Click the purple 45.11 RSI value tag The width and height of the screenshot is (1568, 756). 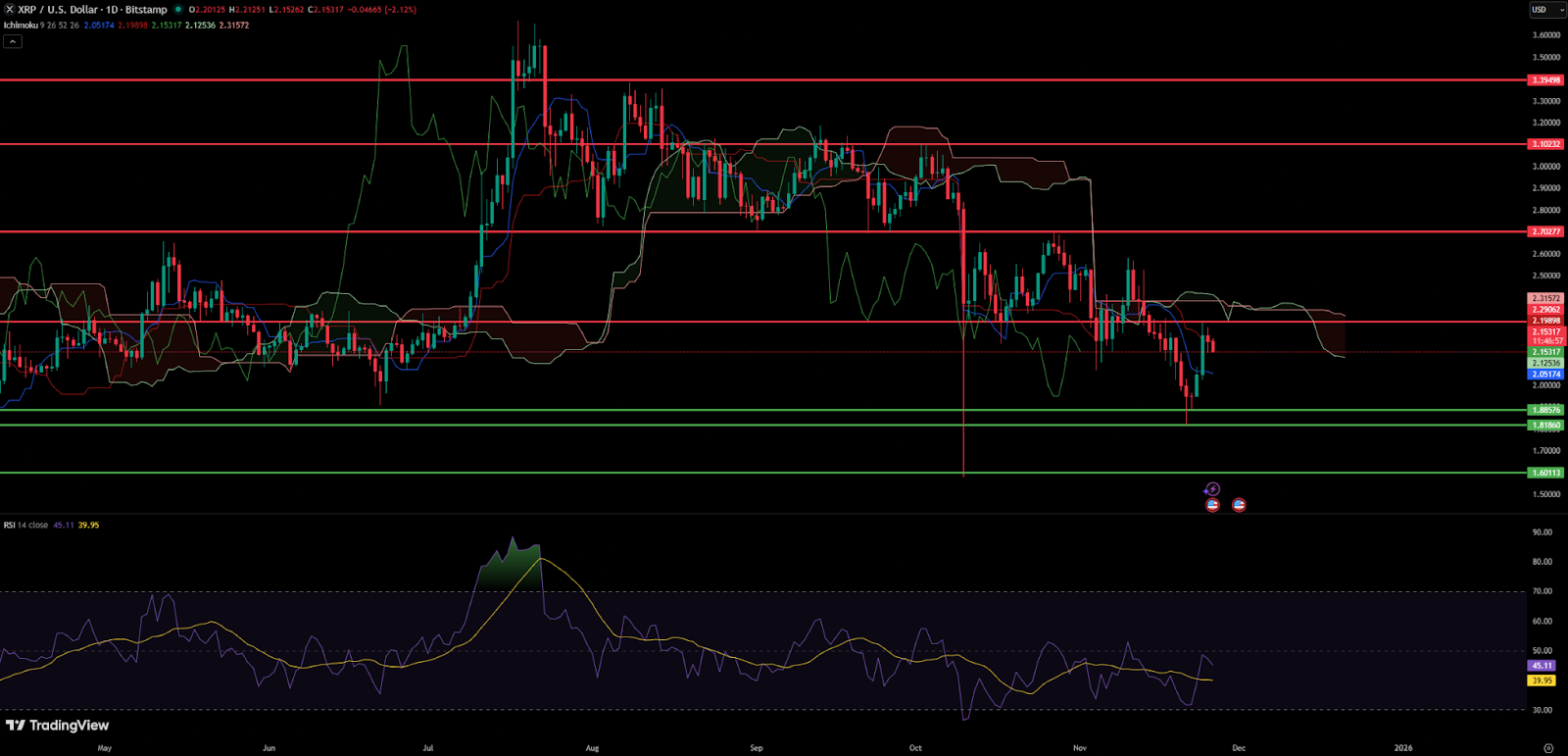[x=1542, y=666]
